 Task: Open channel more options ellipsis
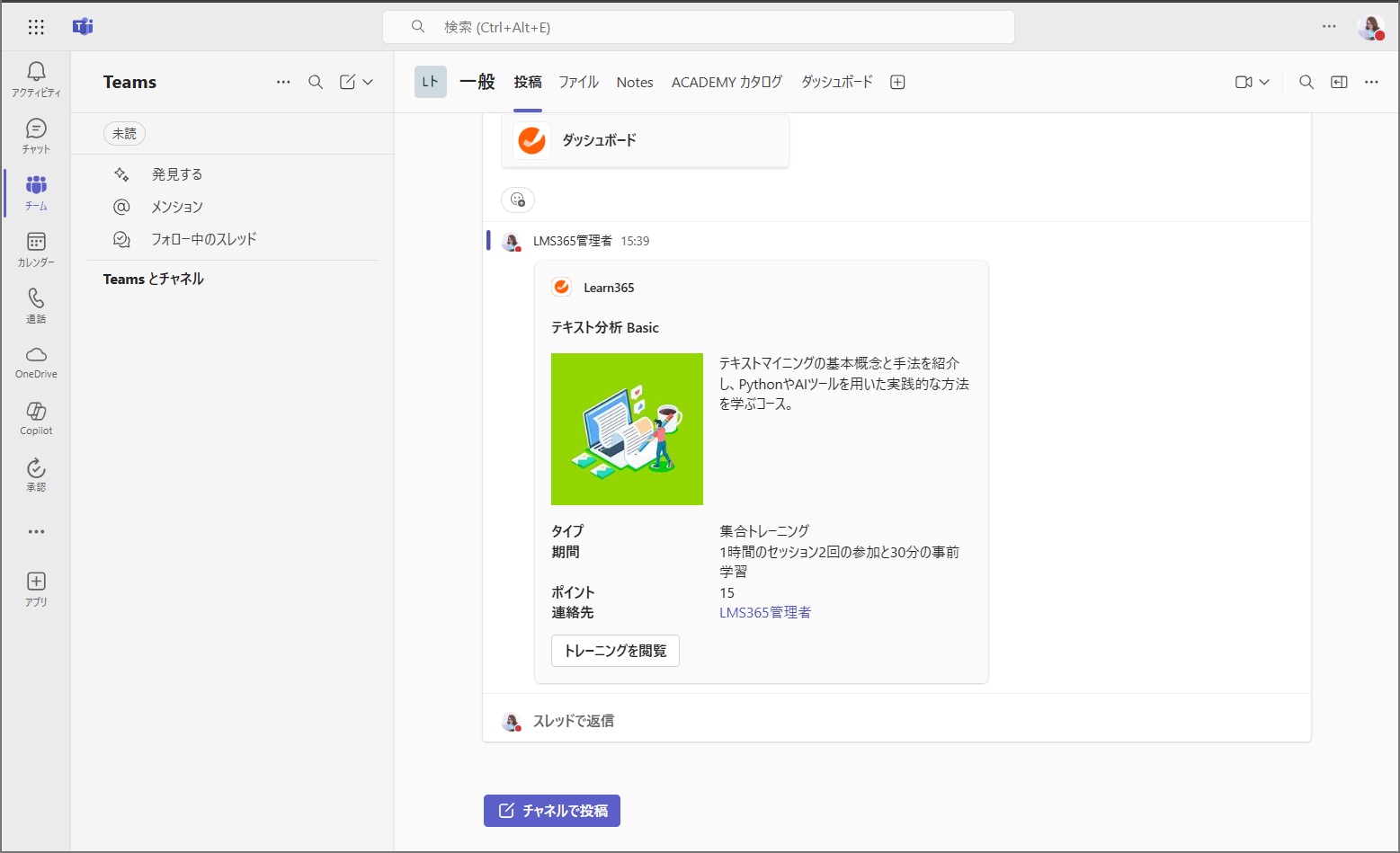click(1371, 82)
